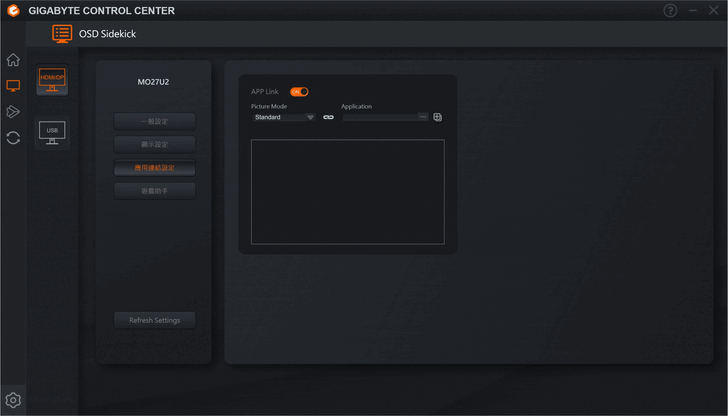The height and width of the screenshot is (416, 728).
Task: Expand the Picture Mode Standard dropdown
Action: [284, 117]
